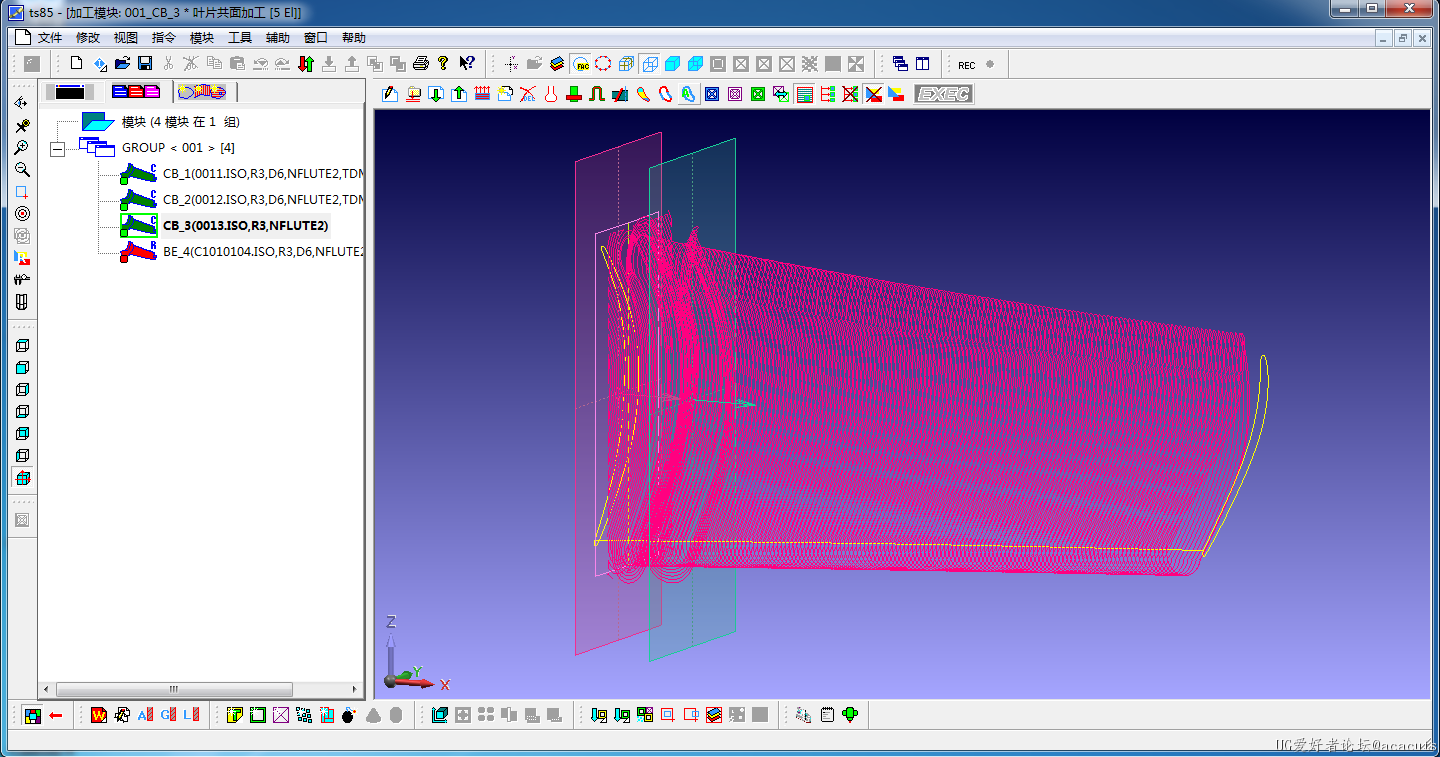Click the blue rectangle window-zoom sidebar icon
Viewport: 1440px width, 757px height.
(x=22, y=192)
